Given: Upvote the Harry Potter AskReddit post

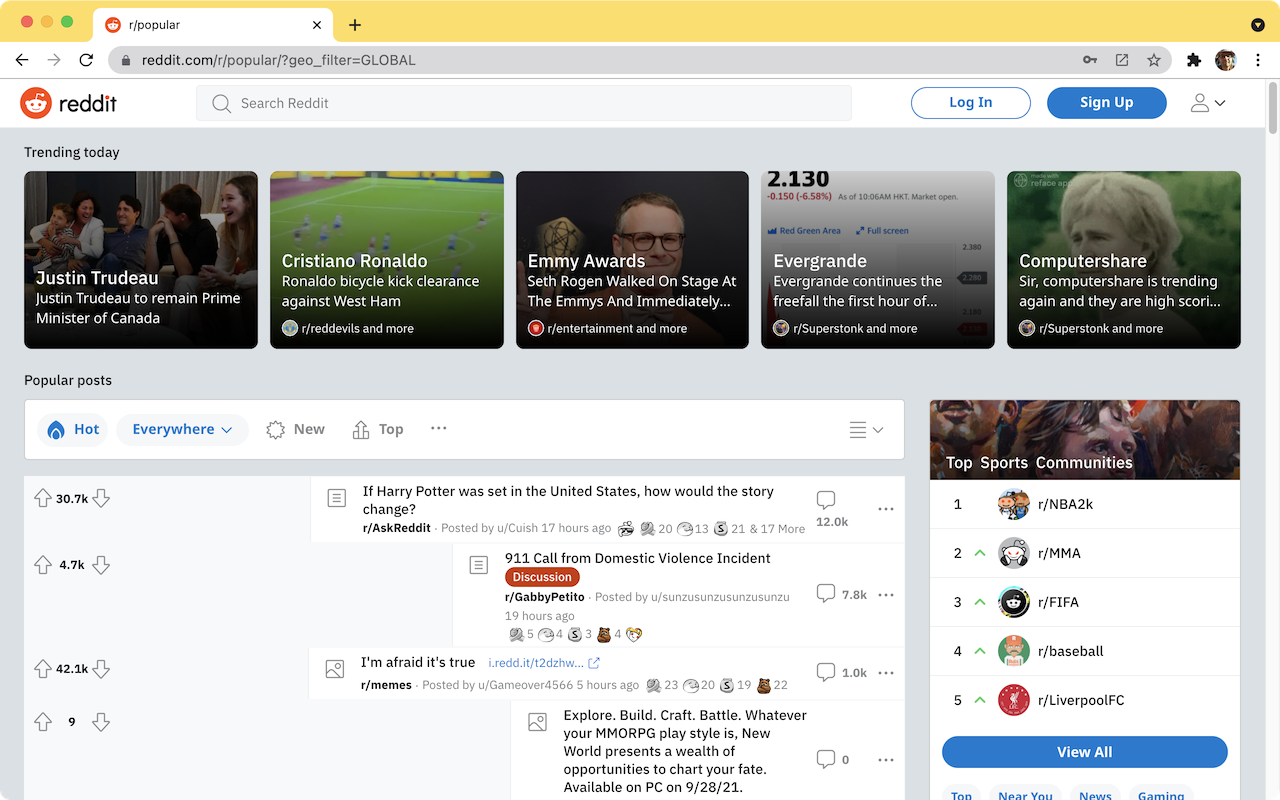Looking at the screenshot, I should coord(42,498).
